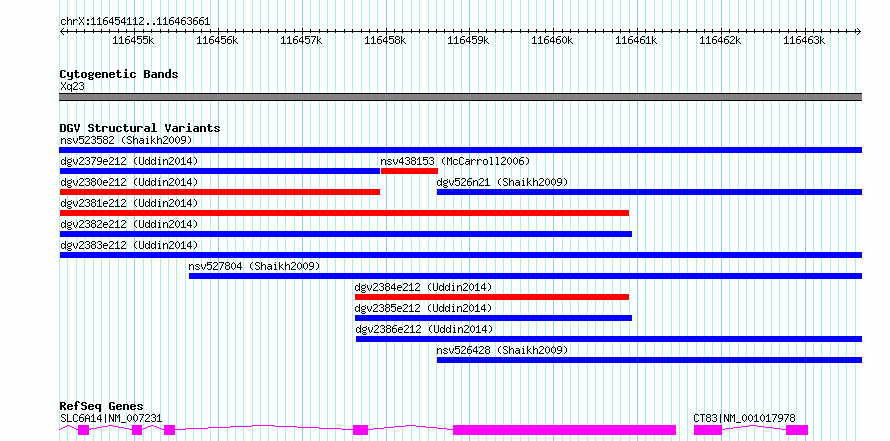Click the dgv2379e212 blue bar
890x441 pixels.
(220, 171)
